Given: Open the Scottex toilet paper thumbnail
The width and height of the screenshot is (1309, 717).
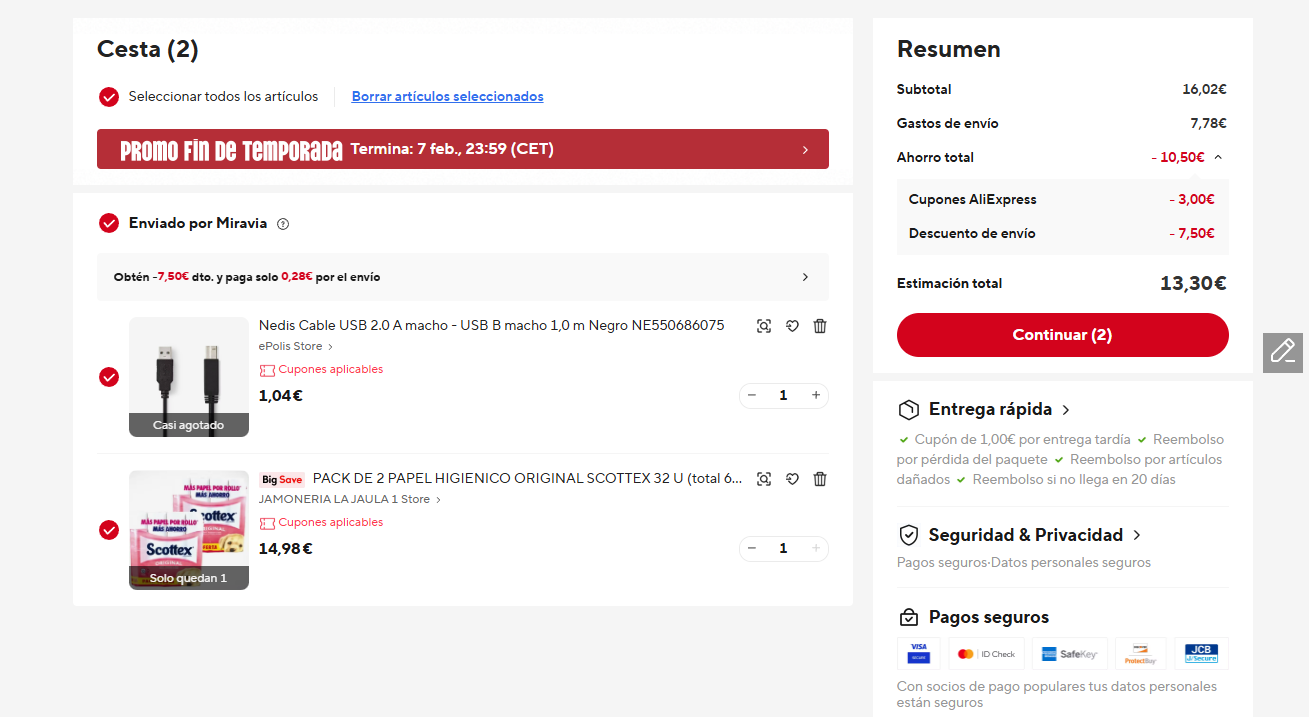Looking at the screenshot, I should point(189,530).
